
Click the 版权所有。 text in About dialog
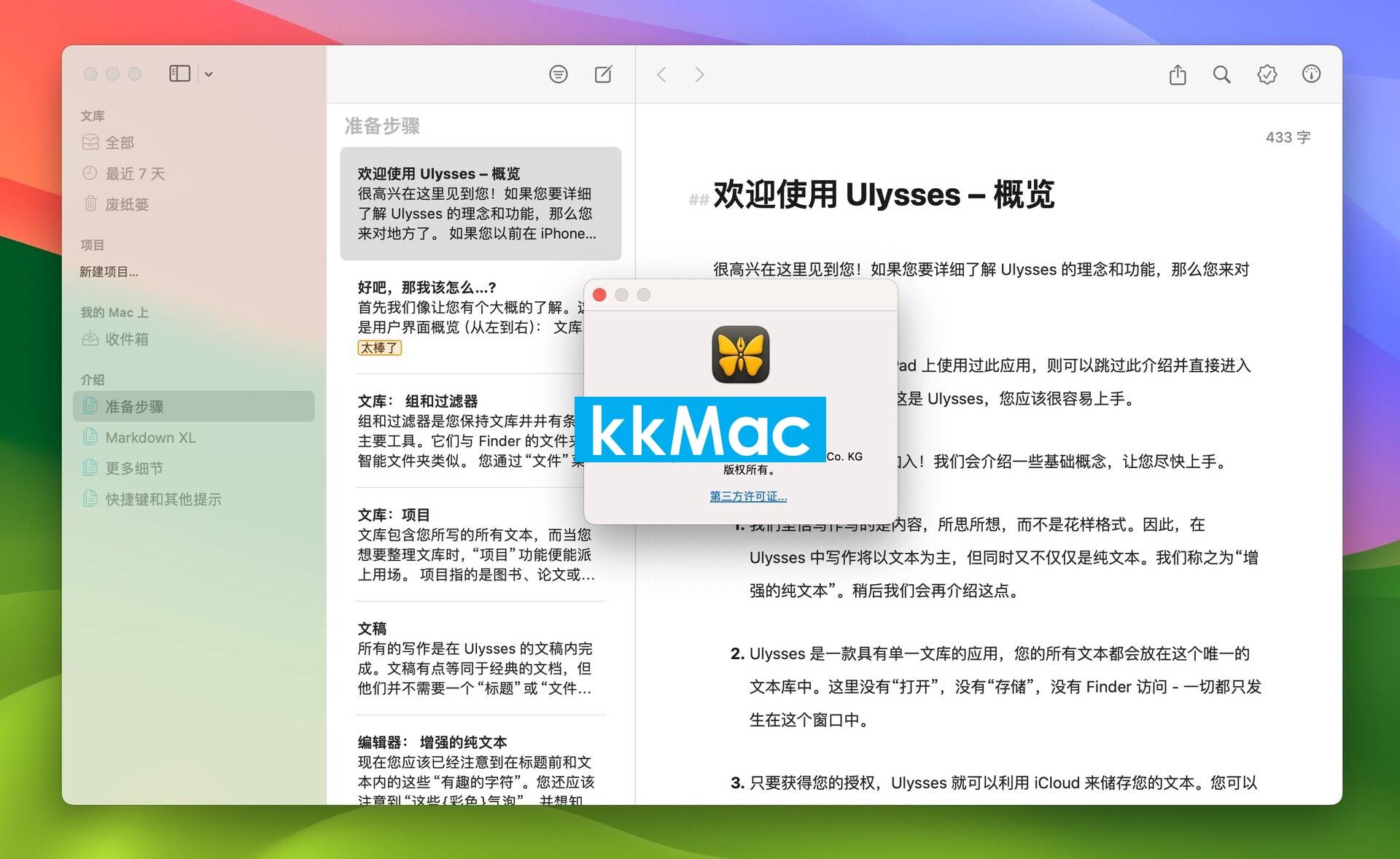point(748,470)
